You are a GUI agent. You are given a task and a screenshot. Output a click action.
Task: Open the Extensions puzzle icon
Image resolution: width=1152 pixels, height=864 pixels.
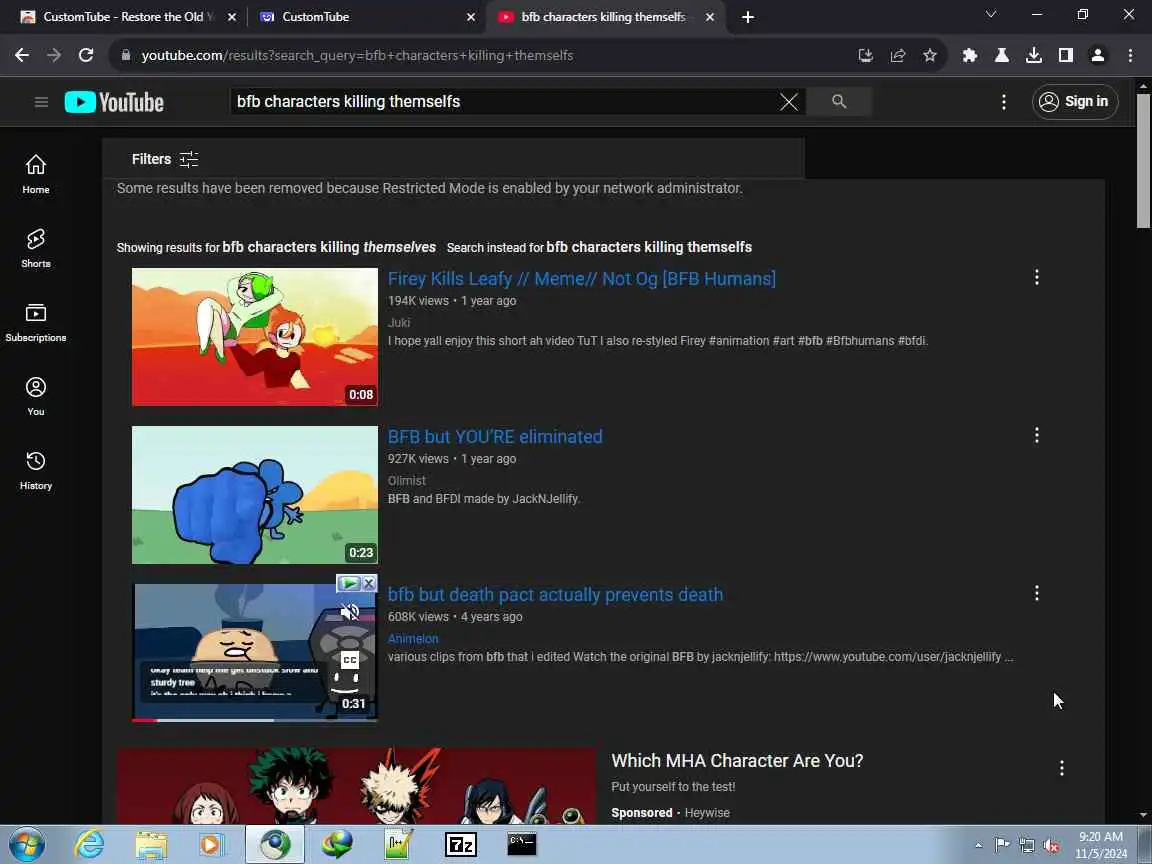click(x=970, y=55)
